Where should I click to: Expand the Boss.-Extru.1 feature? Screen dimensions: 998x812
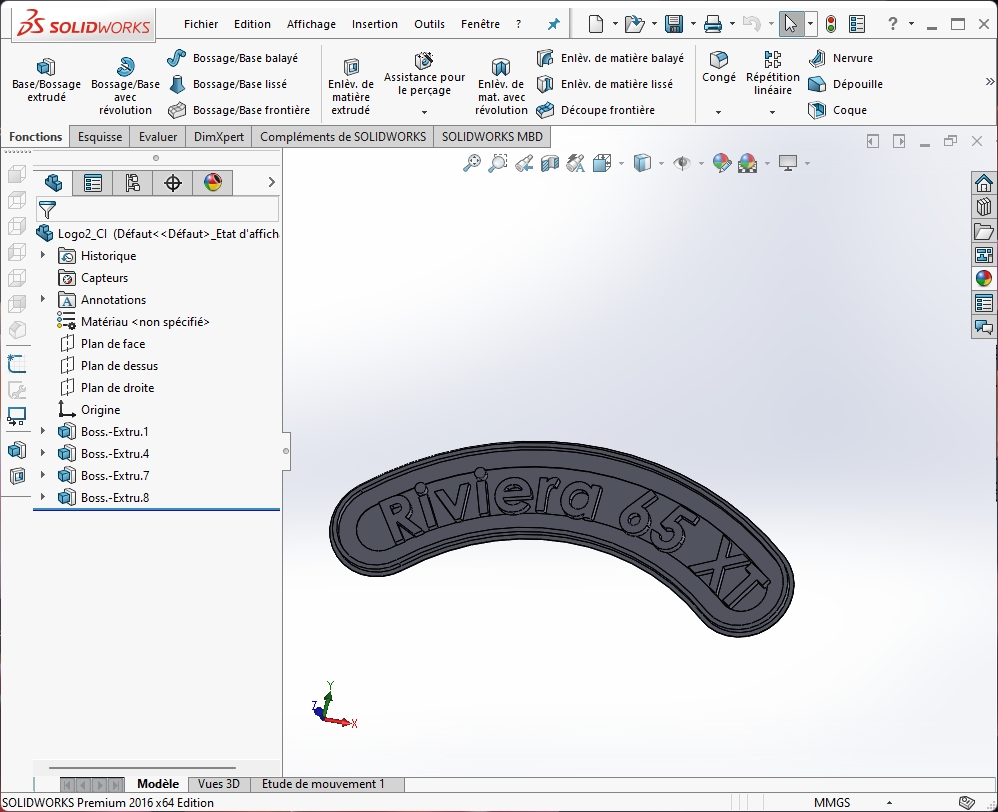(x=43, y=432)
